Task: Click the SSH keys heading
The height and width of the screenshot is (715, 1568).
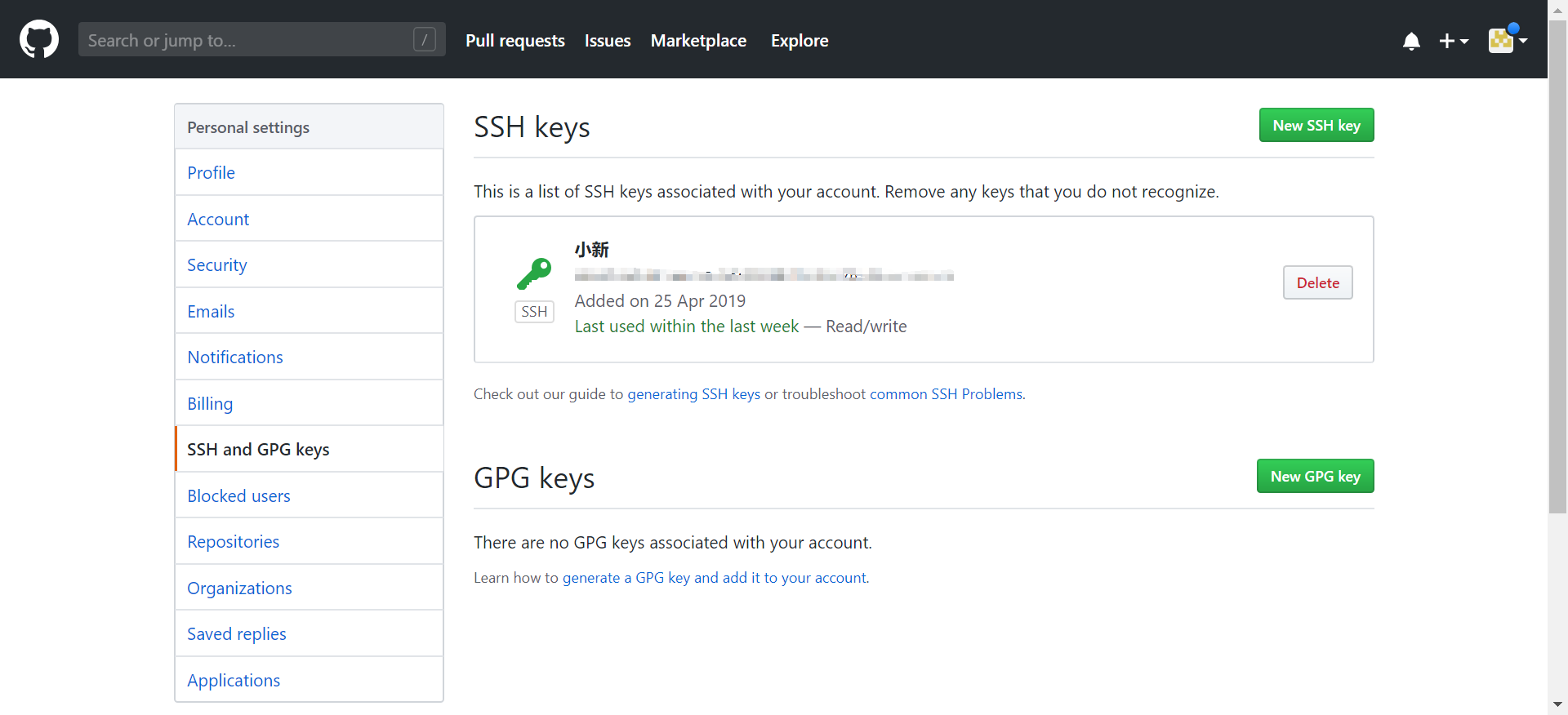Action: 532,127
